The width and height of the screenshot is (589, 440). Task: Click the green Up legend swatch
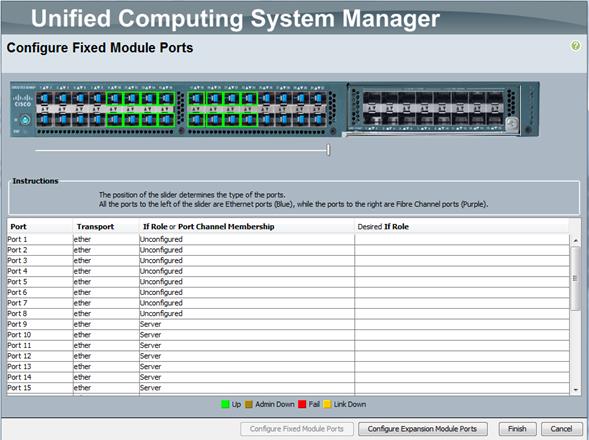[x=225, y=404]
